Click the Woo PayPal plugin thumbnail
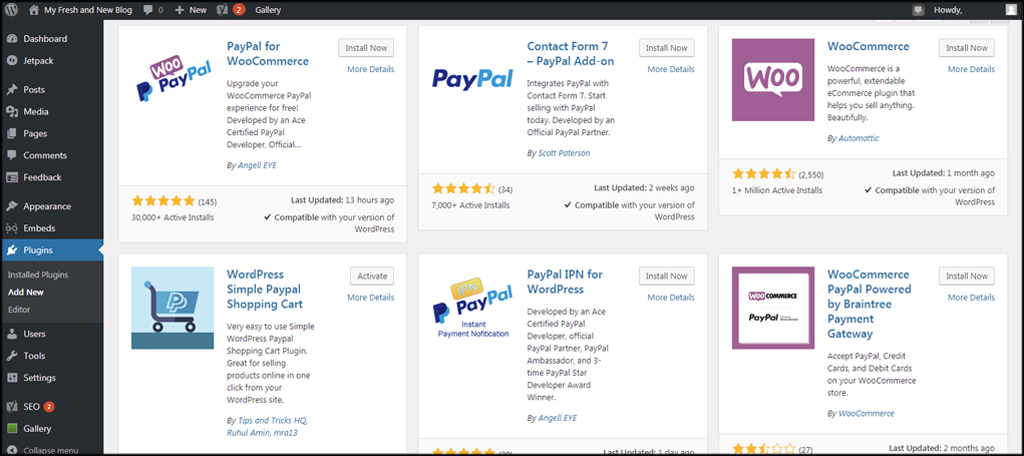The image size is (1024, 456). [x=172, y=80]
